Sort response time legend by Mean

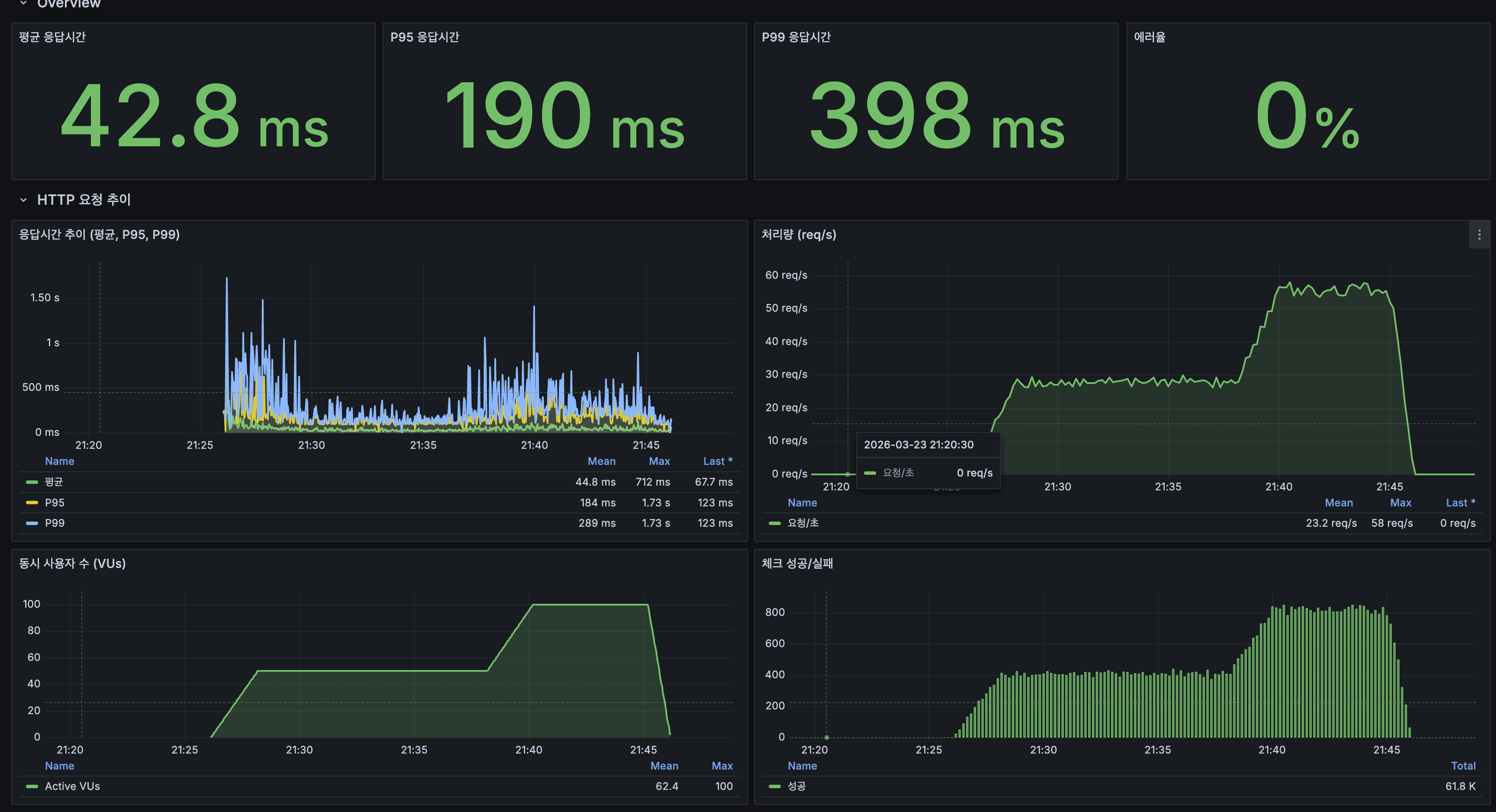(601, 461)
